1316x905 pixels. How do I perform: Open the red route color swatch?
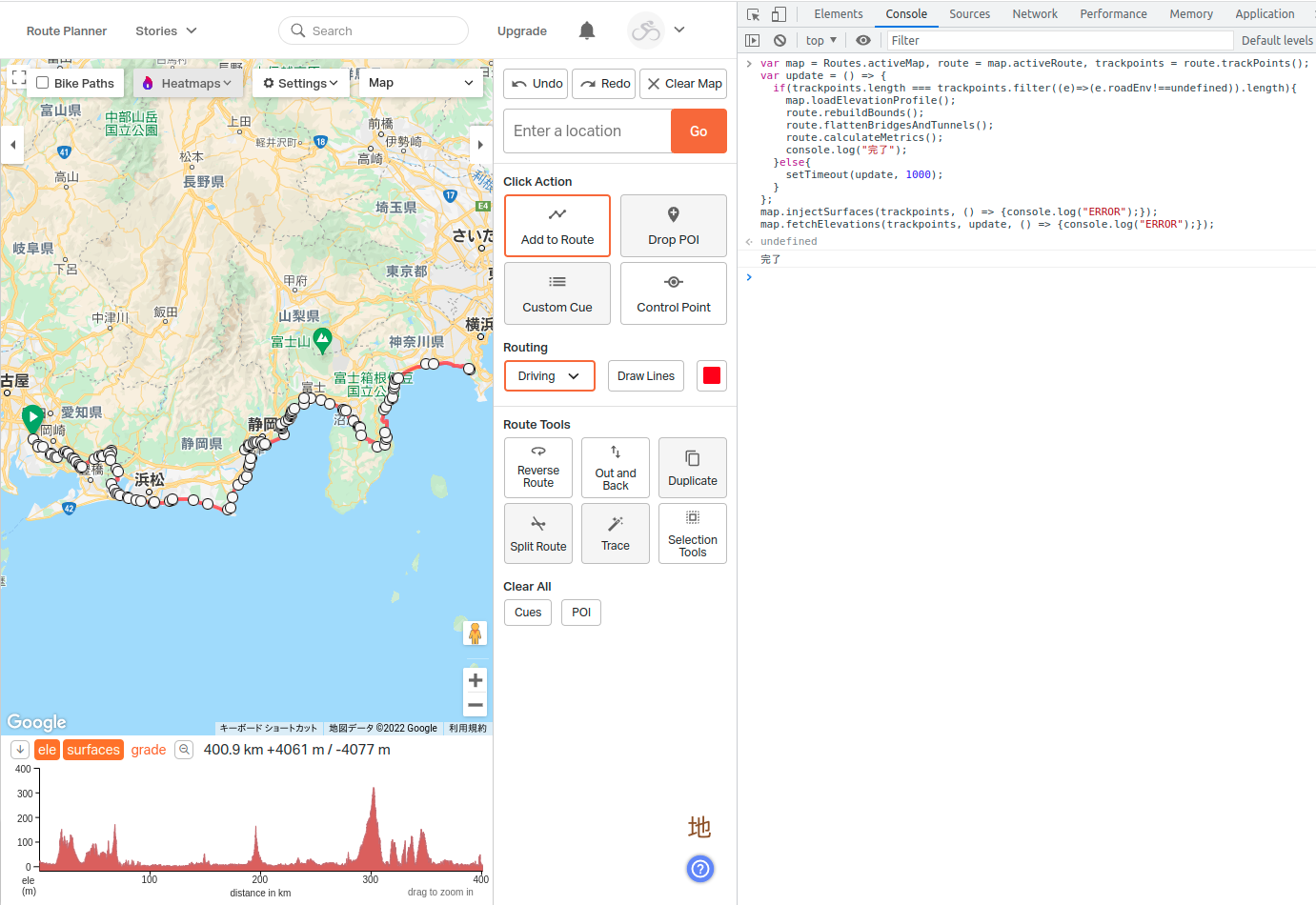pyautogui.click(x=712, y=376)
